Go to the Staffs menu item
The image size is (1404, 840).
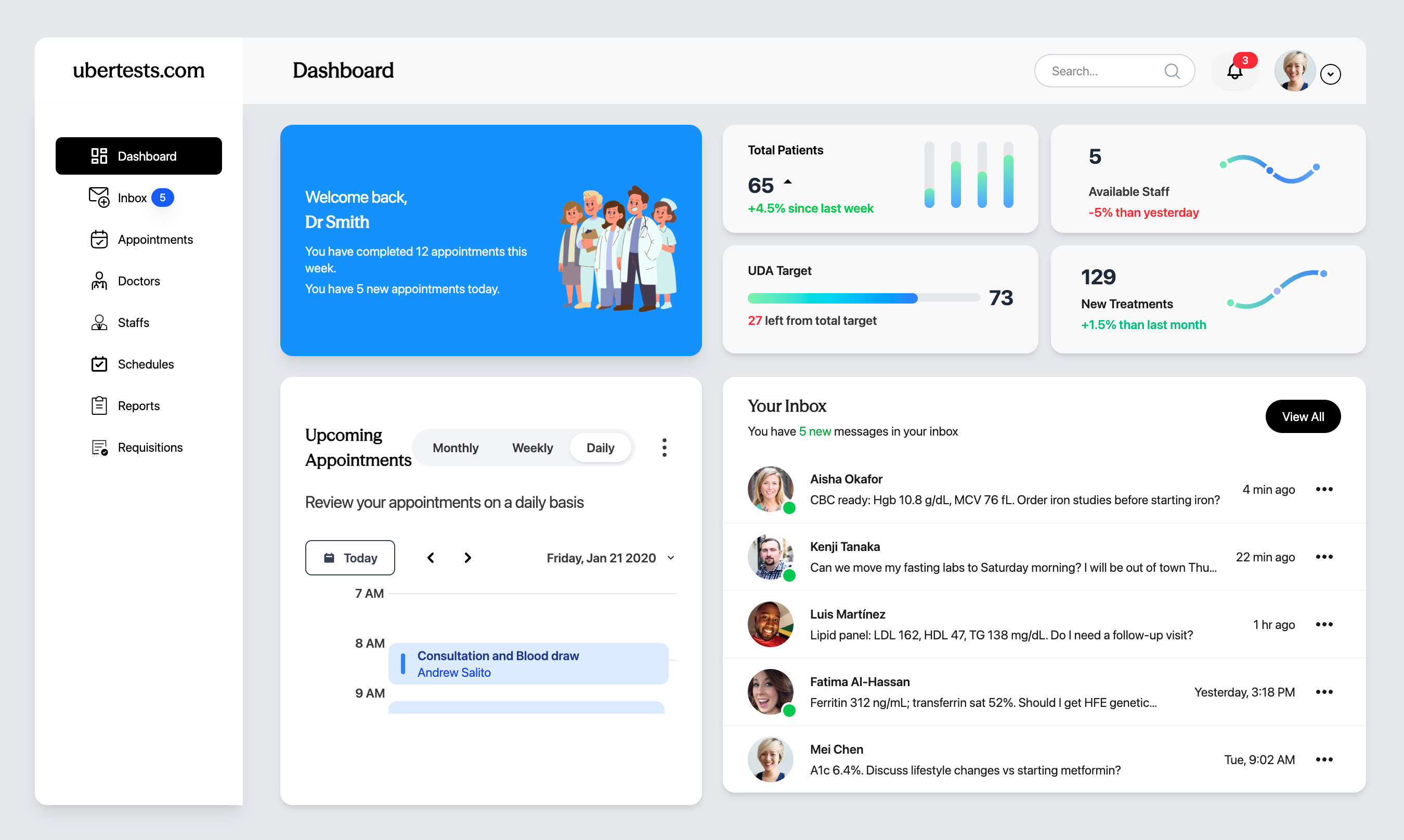[x=133, y=323]
